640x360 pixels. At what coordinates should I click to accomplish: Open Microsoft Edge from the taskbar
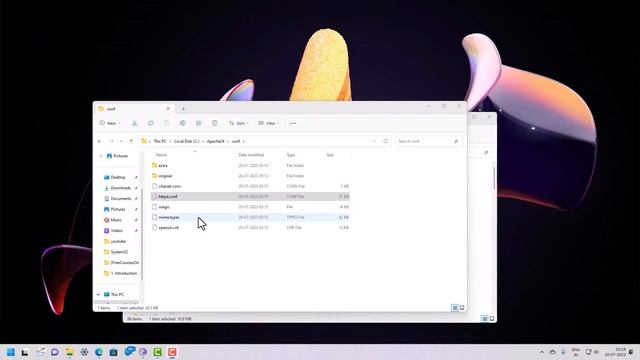point(99,352)
